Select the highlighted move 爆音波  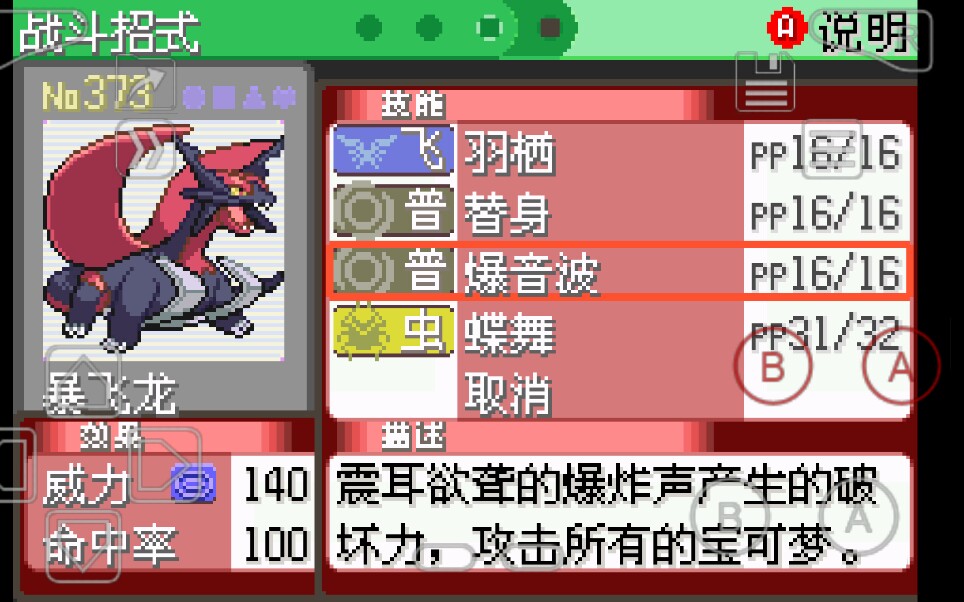point(620,271)
